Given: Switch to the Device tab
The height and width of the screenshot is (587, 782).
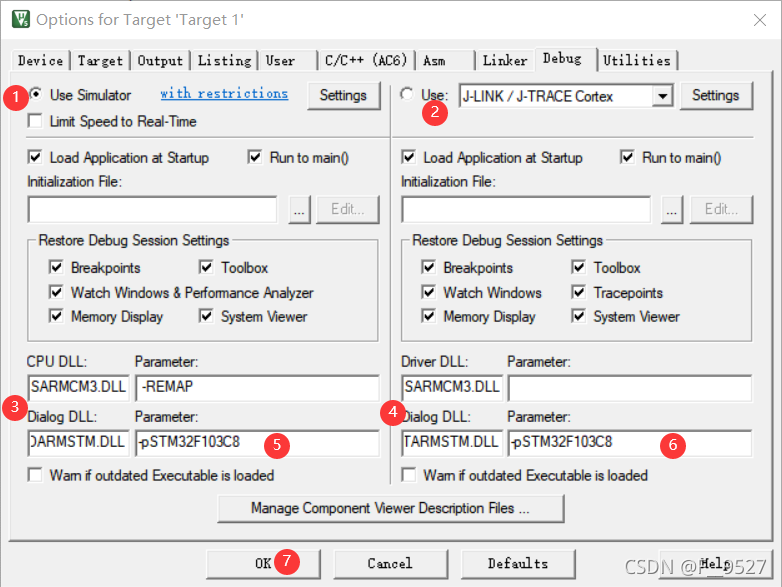Looking at the screenshot, I should 40,61.
